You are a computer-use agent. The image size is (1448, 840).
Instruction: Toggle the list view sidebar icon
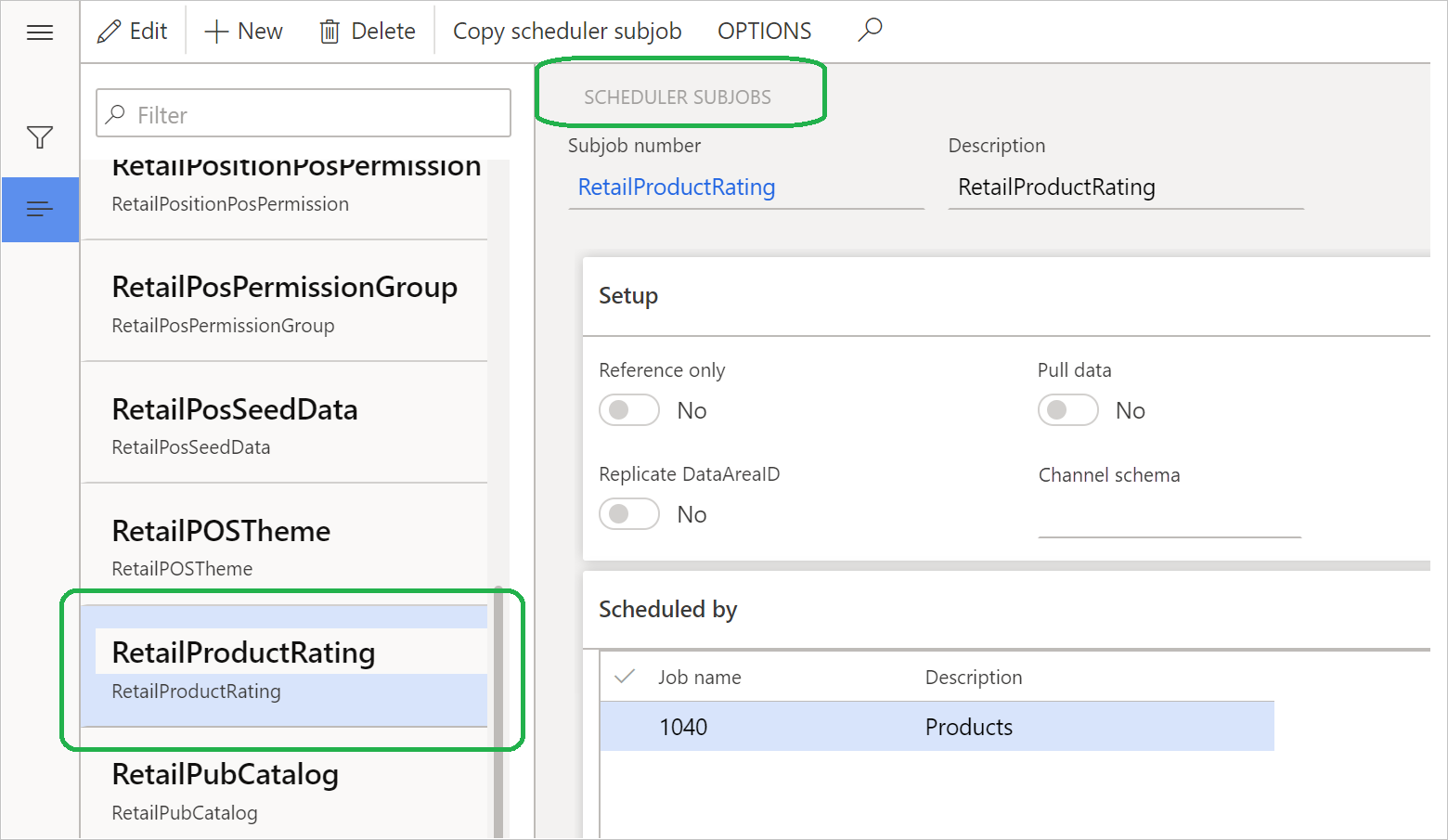tap(40, 210)
